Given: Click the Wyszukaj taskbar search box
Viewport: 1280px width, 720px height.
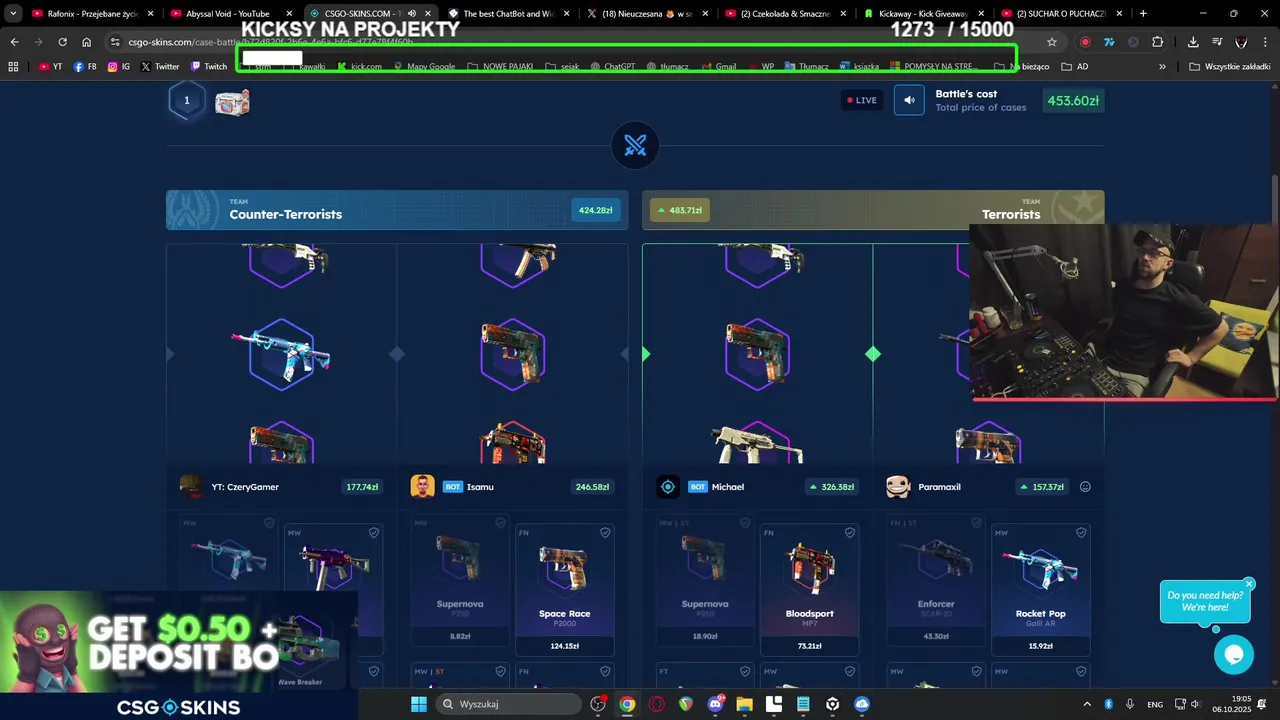Looking at the screenshot, I should tap(508, 704).
